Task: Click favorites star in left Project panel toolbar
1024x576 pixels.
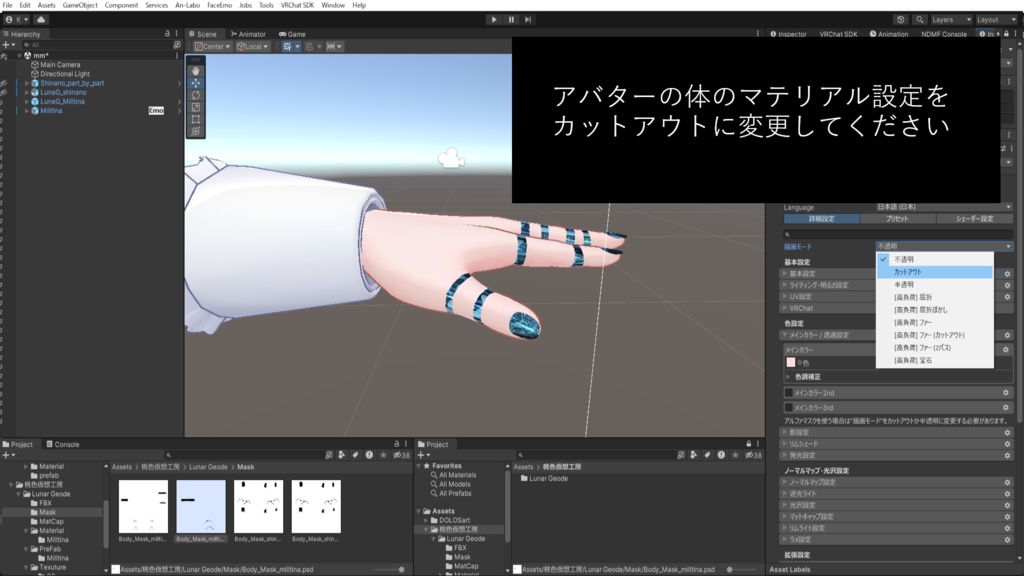Action: tap(383, 455)
